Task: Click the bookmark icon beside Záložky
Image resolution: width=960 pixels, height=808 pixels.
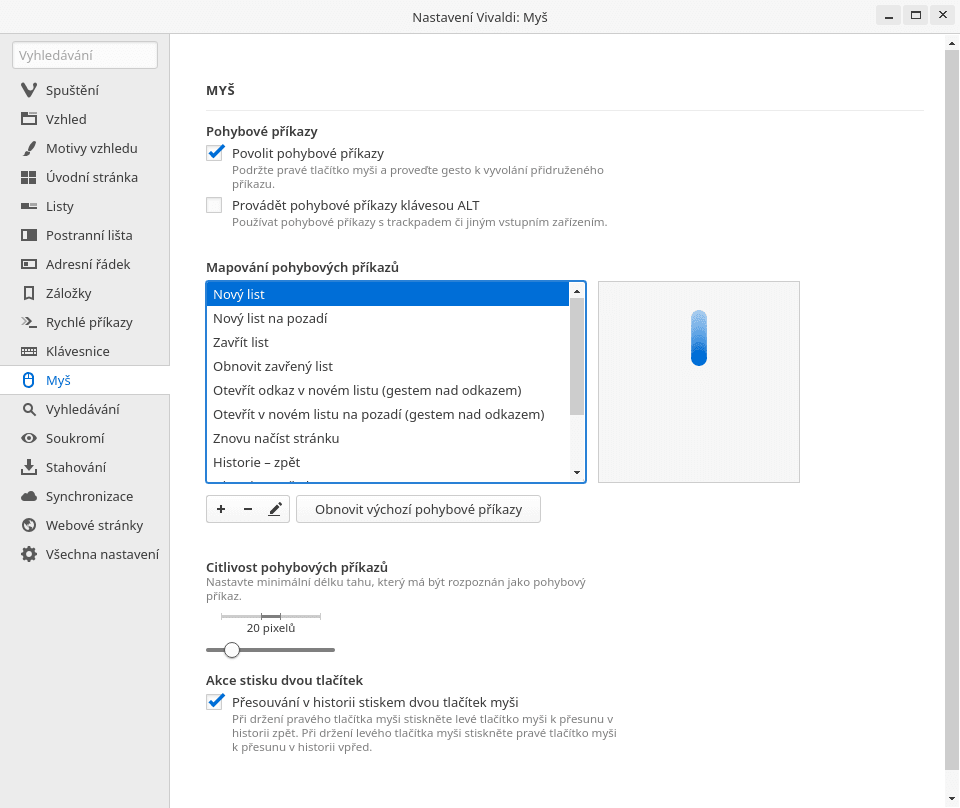Action: (29, 293)
